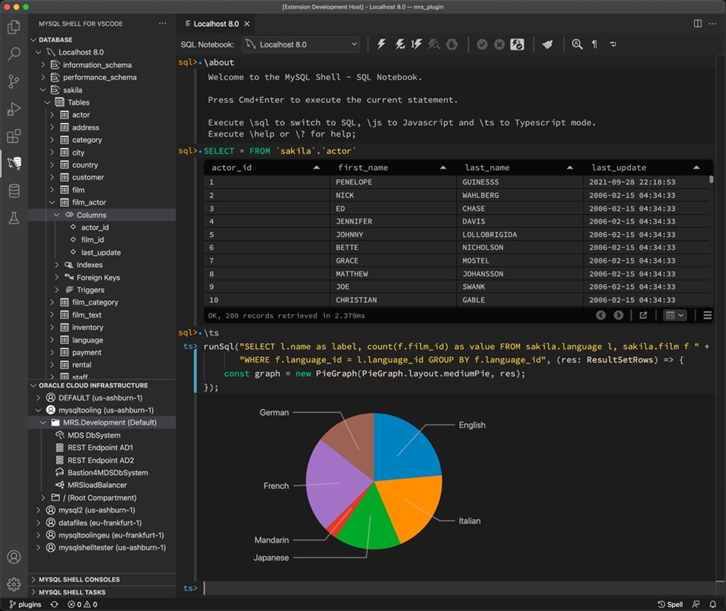Screen dimensions: 726x611
Task: Select the customer table
Action: click(x=88, y=177)
